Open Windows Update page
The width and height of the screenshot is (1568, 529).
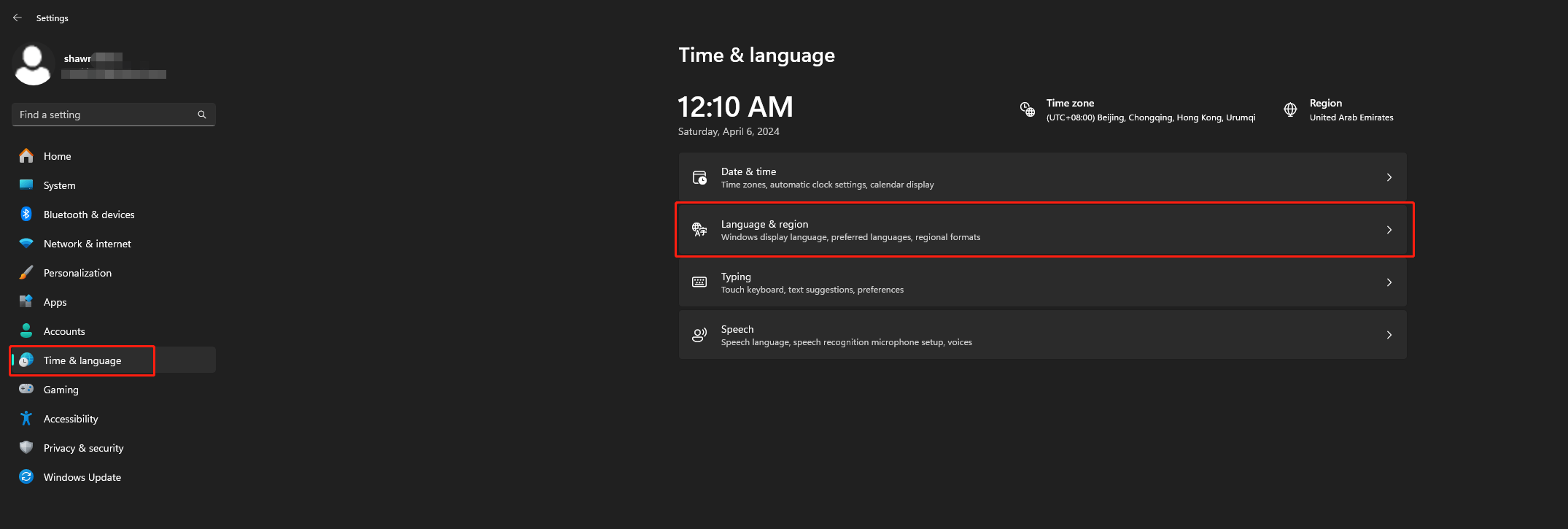pos(114,477)
